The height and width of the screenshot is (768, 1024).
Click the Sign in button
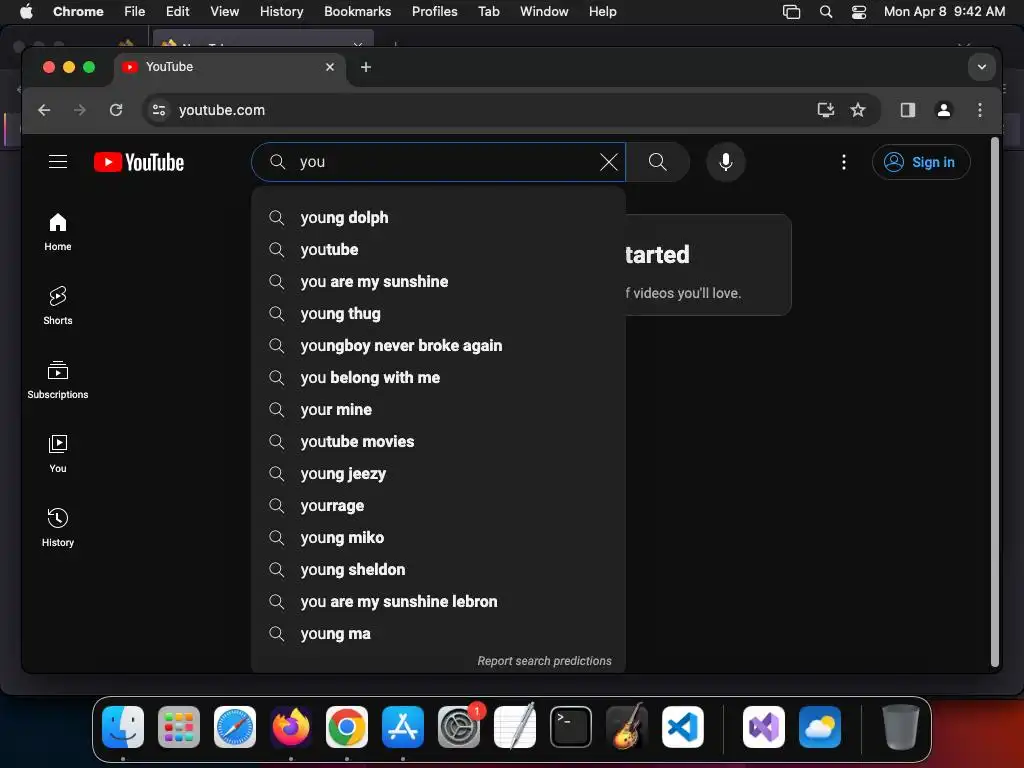tap(921, 162)
